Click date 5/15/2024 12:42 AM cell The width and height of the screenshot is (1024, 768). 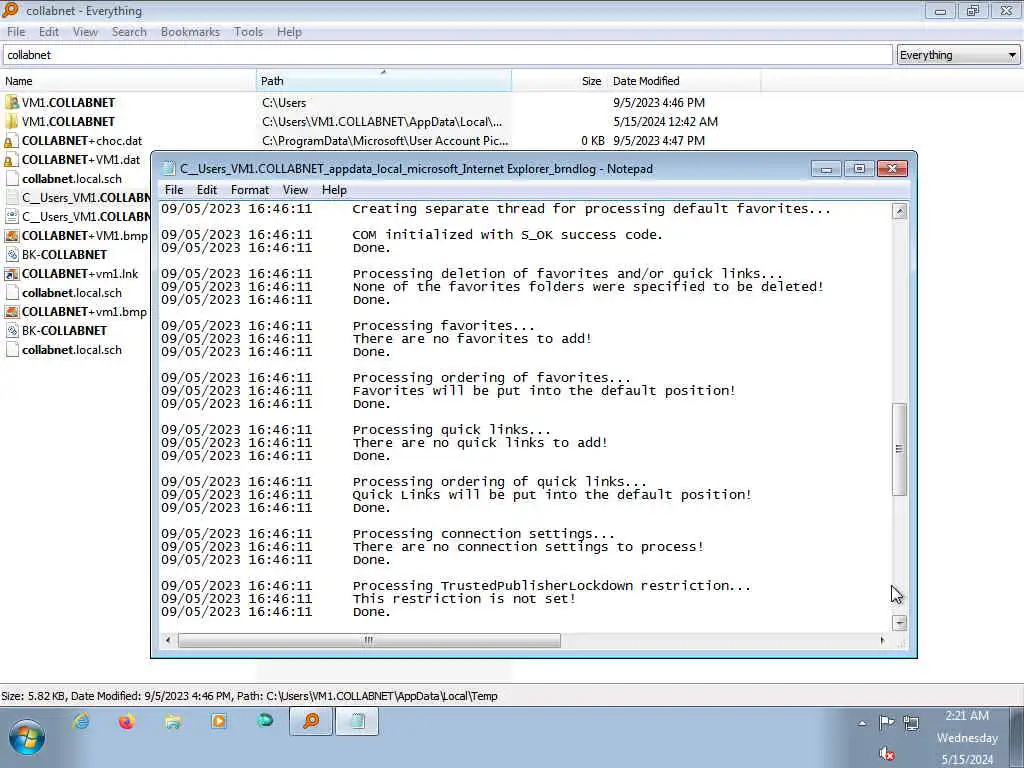(665, 121)
